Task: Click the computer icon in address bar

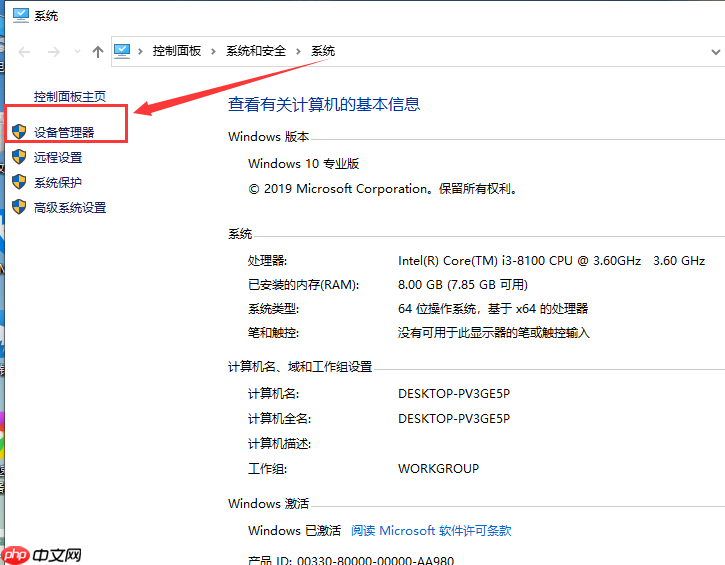Action: (x=122, y=51)
